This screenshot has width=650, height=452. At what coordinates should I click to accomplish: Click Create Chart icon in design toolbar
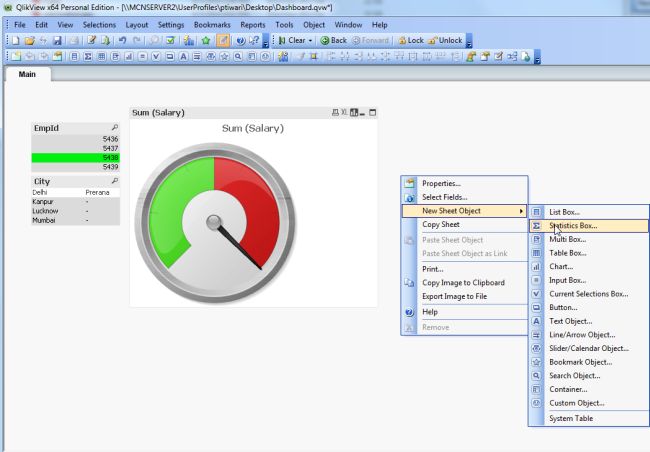(x=129, y=56)
